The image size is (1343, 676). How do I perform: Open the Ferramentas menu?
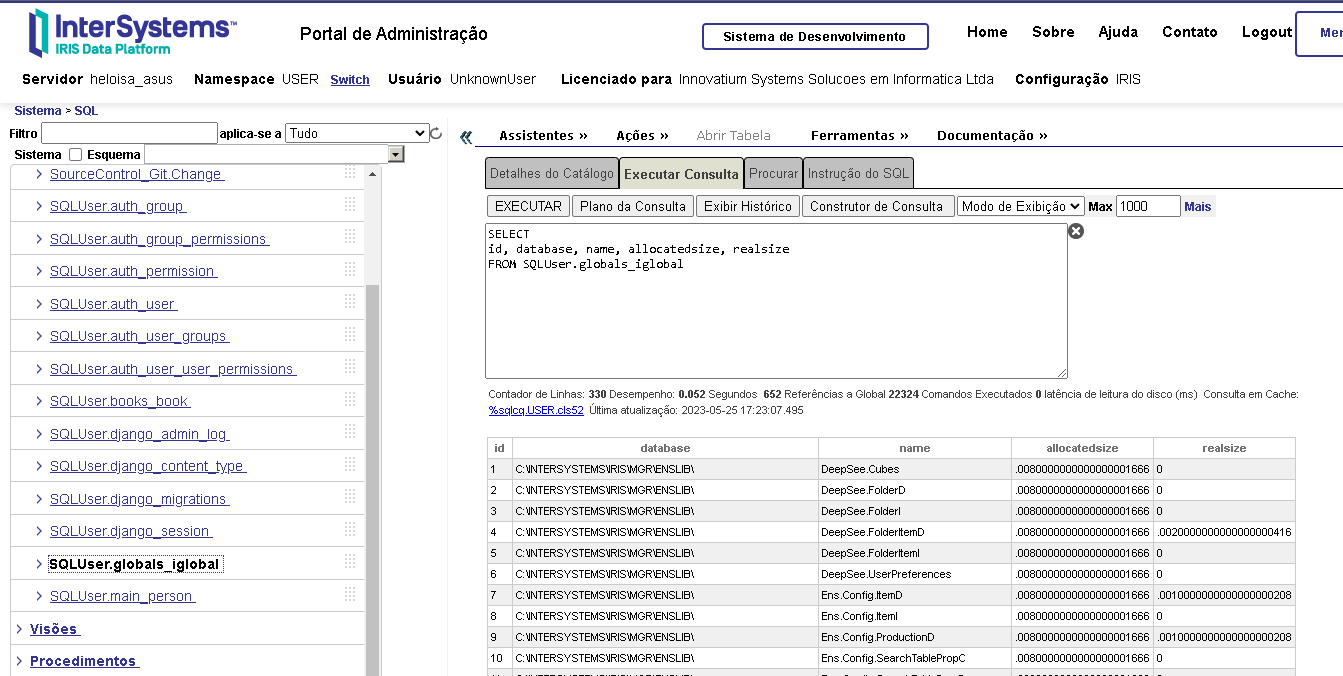[859, 135]
